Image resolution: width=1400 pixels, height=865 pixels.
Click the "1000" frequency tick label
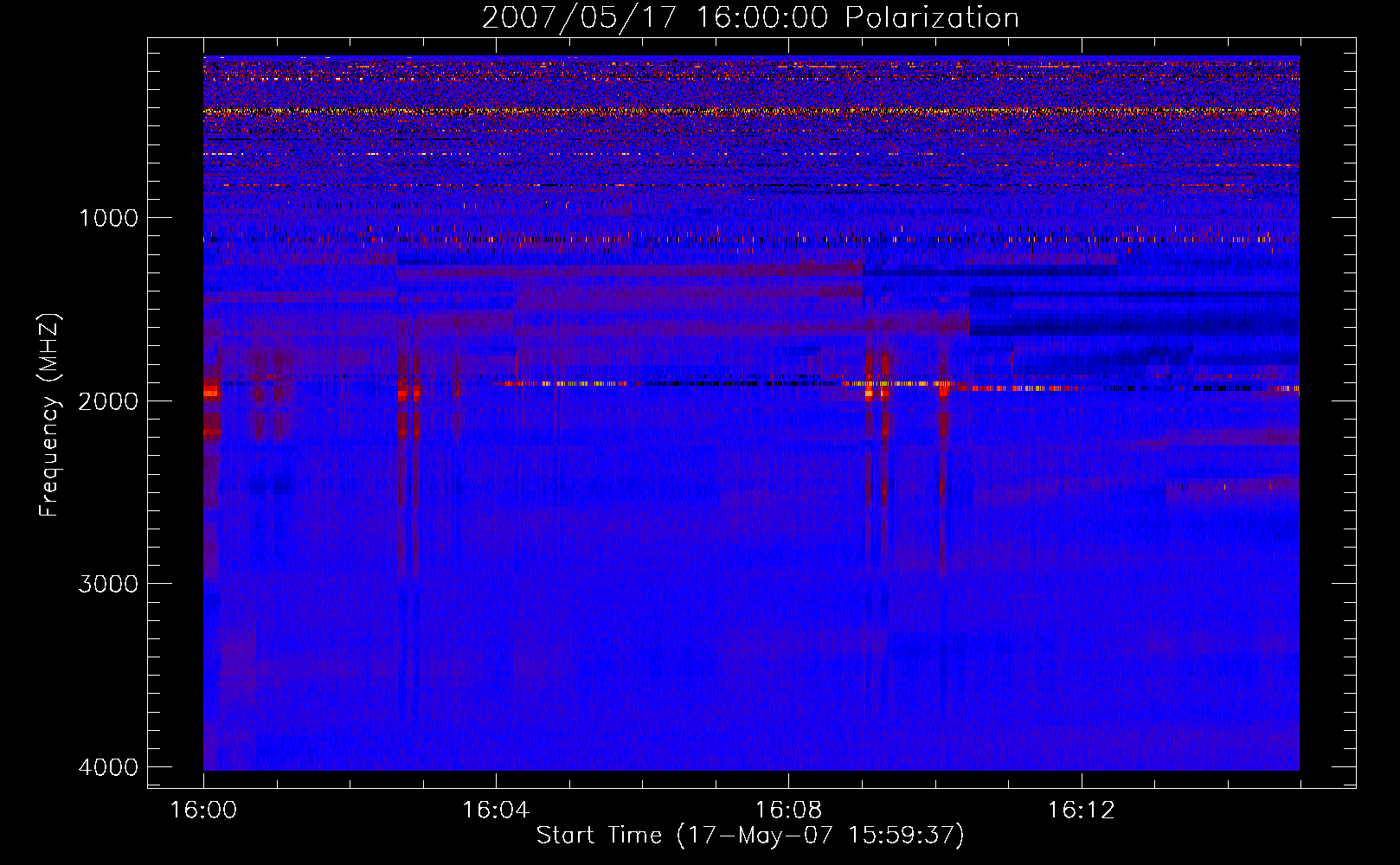(x=109, y=218)
